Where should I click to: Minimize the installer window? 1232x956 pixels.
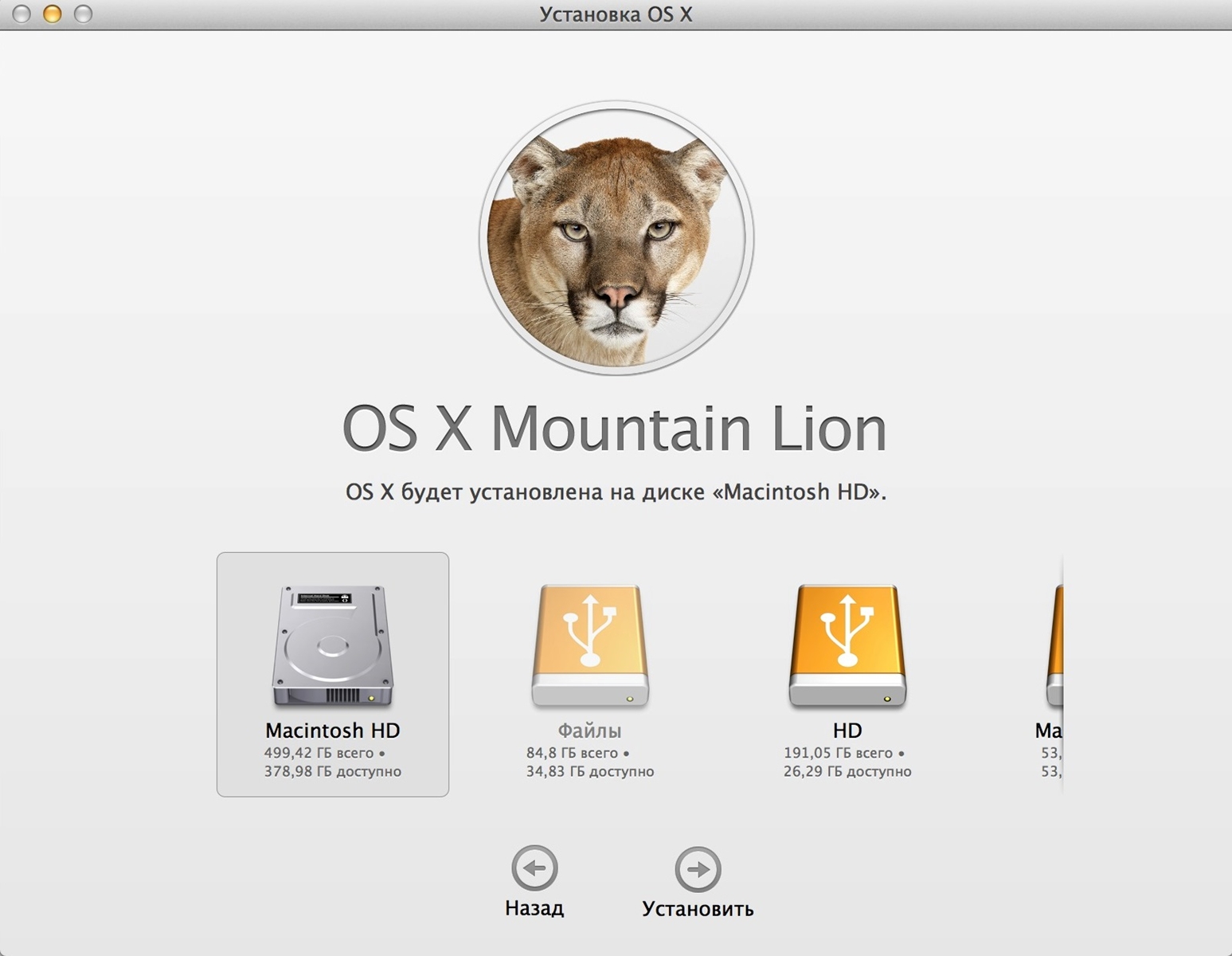pos(53,14)
